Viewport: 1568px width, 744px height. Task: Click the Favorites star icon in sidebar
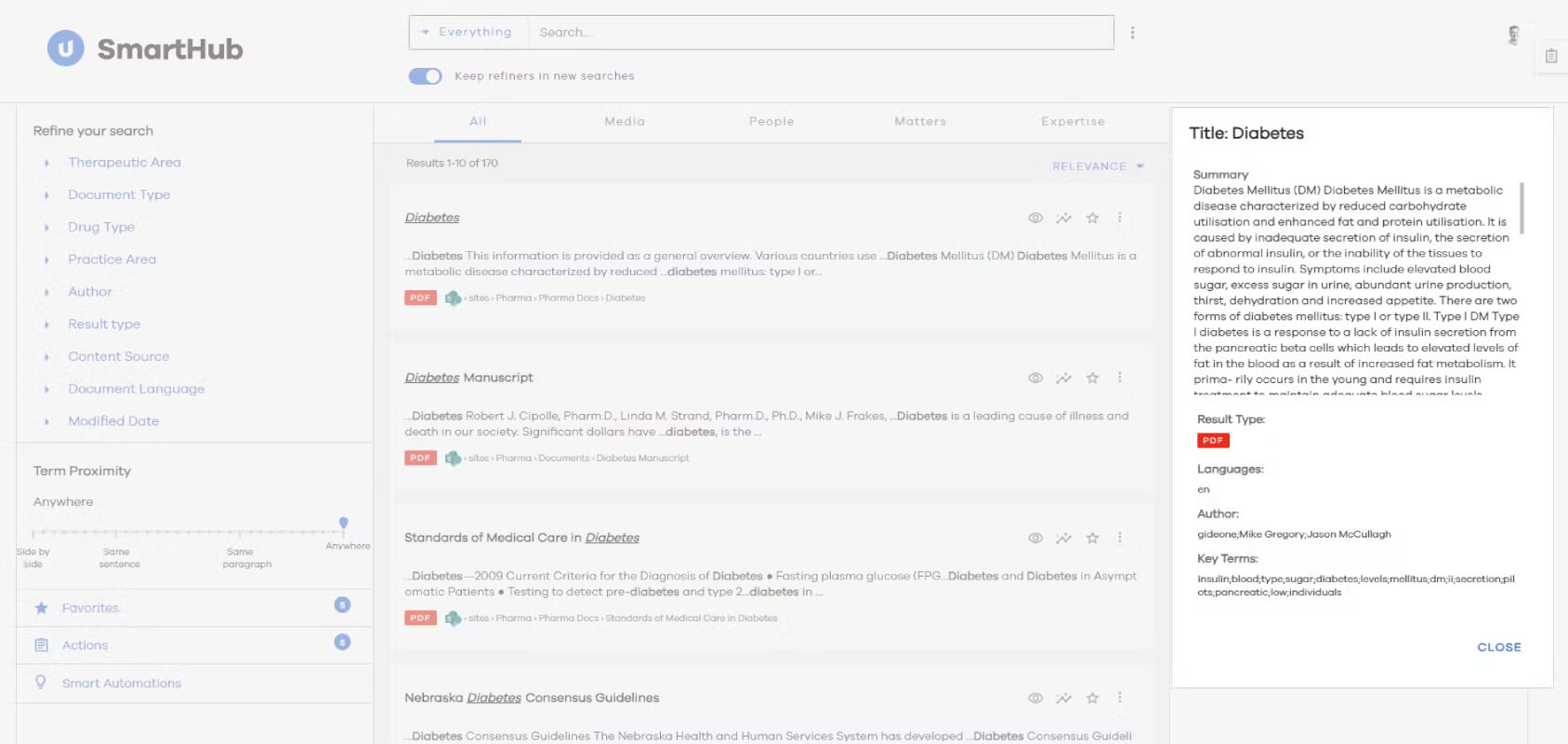tap(41, 607)
